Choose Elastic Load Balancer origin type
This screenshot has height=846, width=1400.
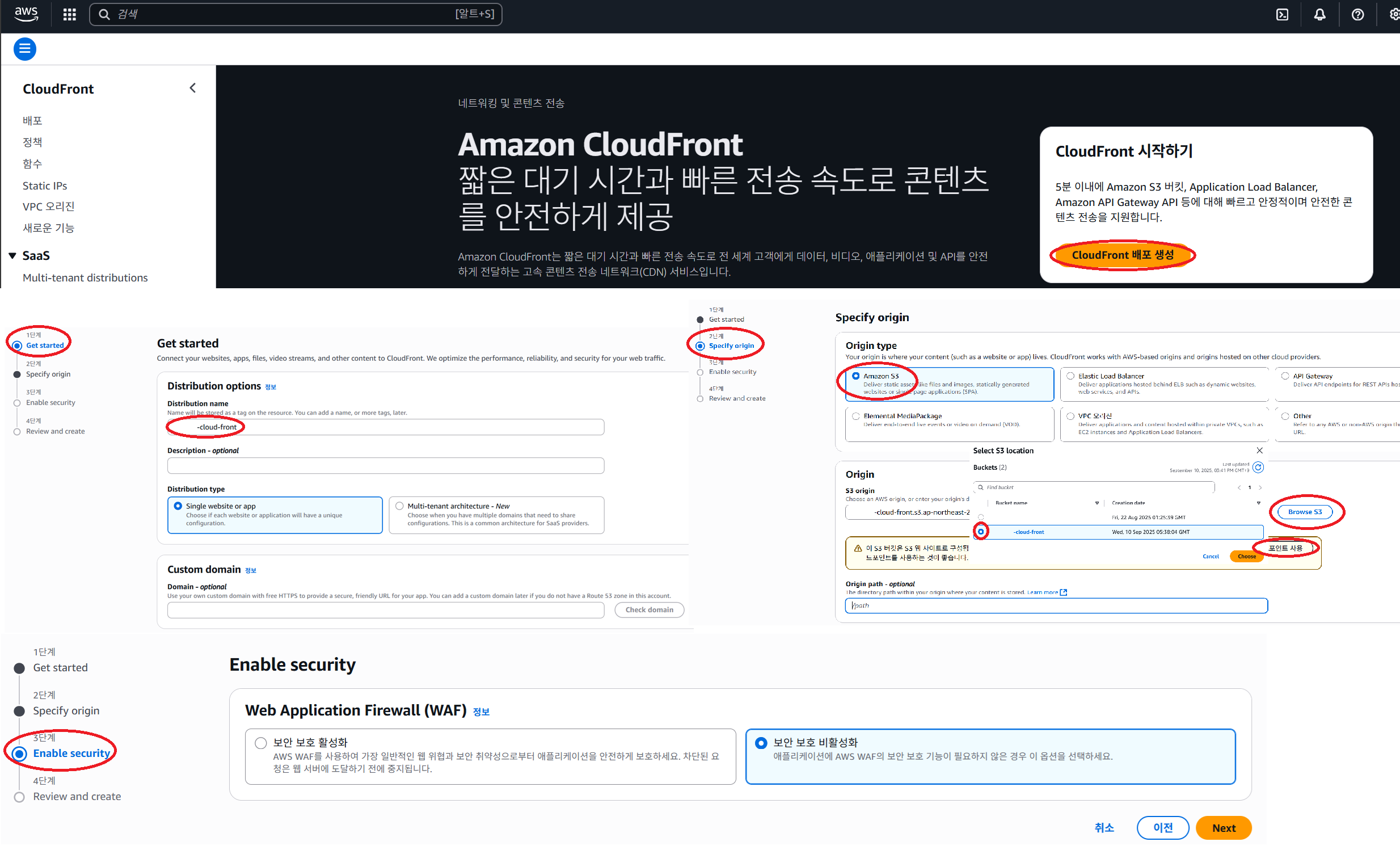click(1070, 376)
